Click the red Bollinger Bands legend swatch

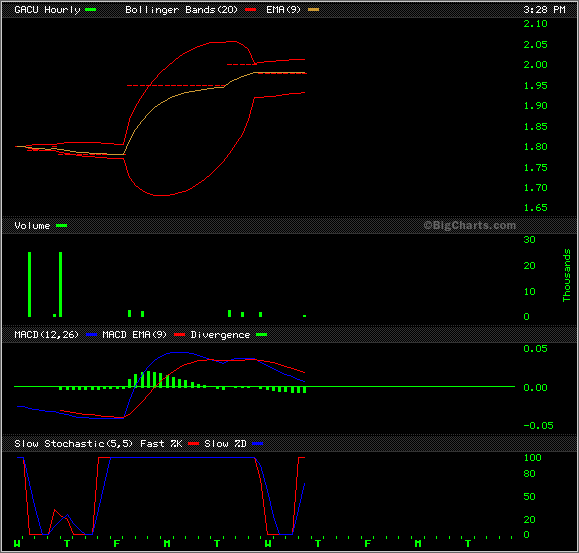coord(250,10)
